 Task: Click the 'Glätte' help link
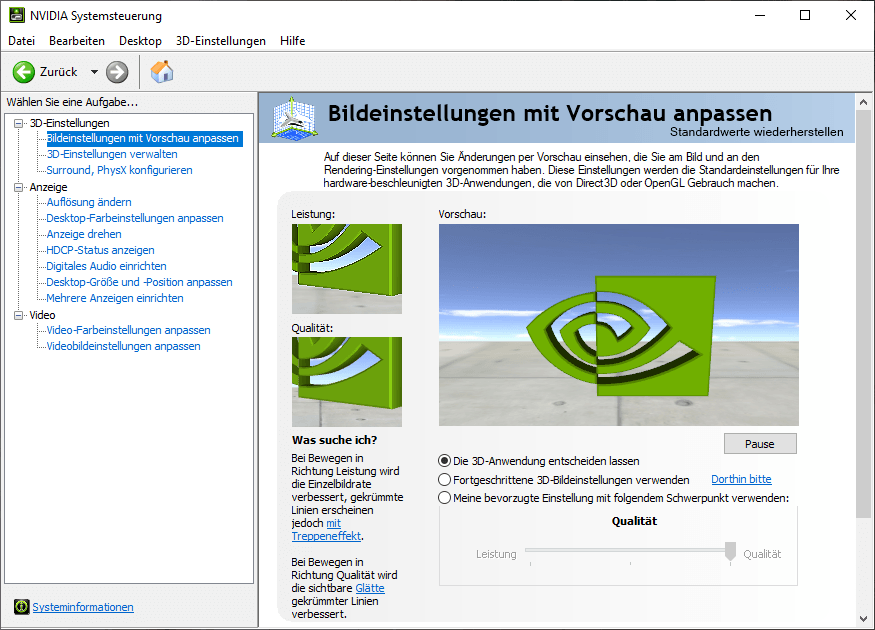coord(370,588)
